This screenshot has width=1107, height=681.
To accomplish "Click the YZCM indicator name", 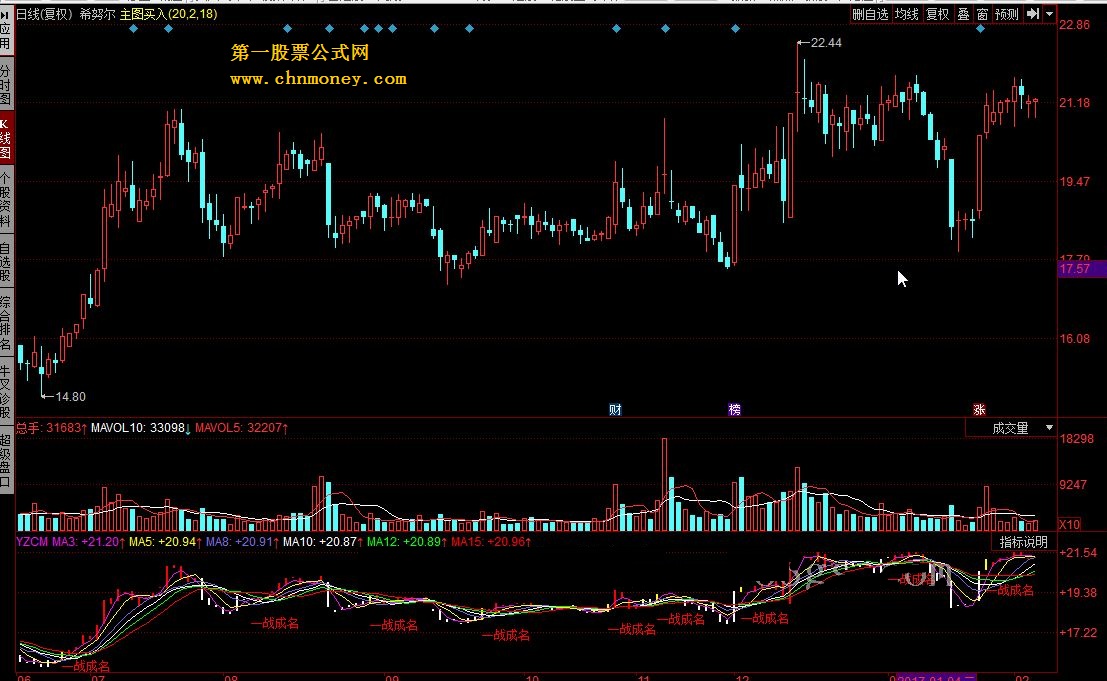I will pyautogui.click(x=32, y=542).
